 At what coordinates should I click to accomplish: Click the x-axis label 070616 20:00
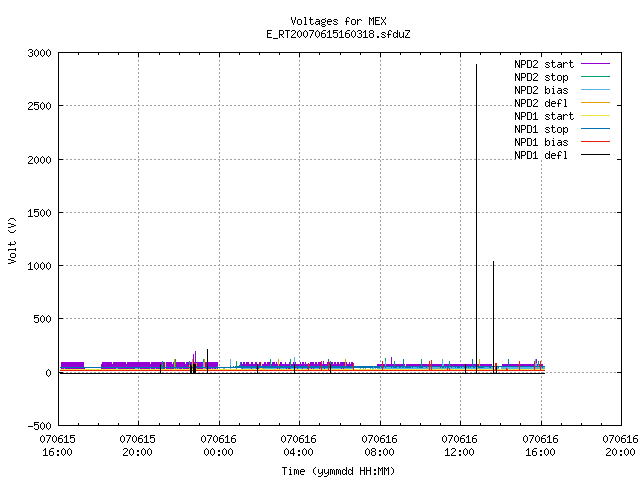pyautogui.click(x=620, y=446)
